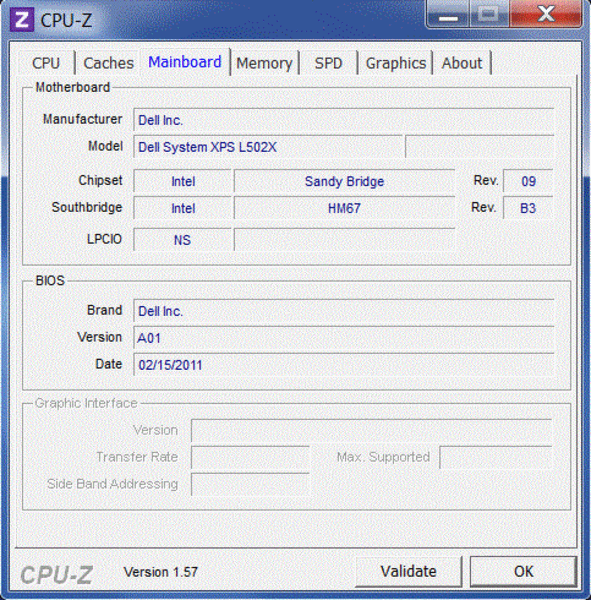This screenshot has height=600, width=591.
Task: Go to the Graphics tab
Action: point(396,63)
